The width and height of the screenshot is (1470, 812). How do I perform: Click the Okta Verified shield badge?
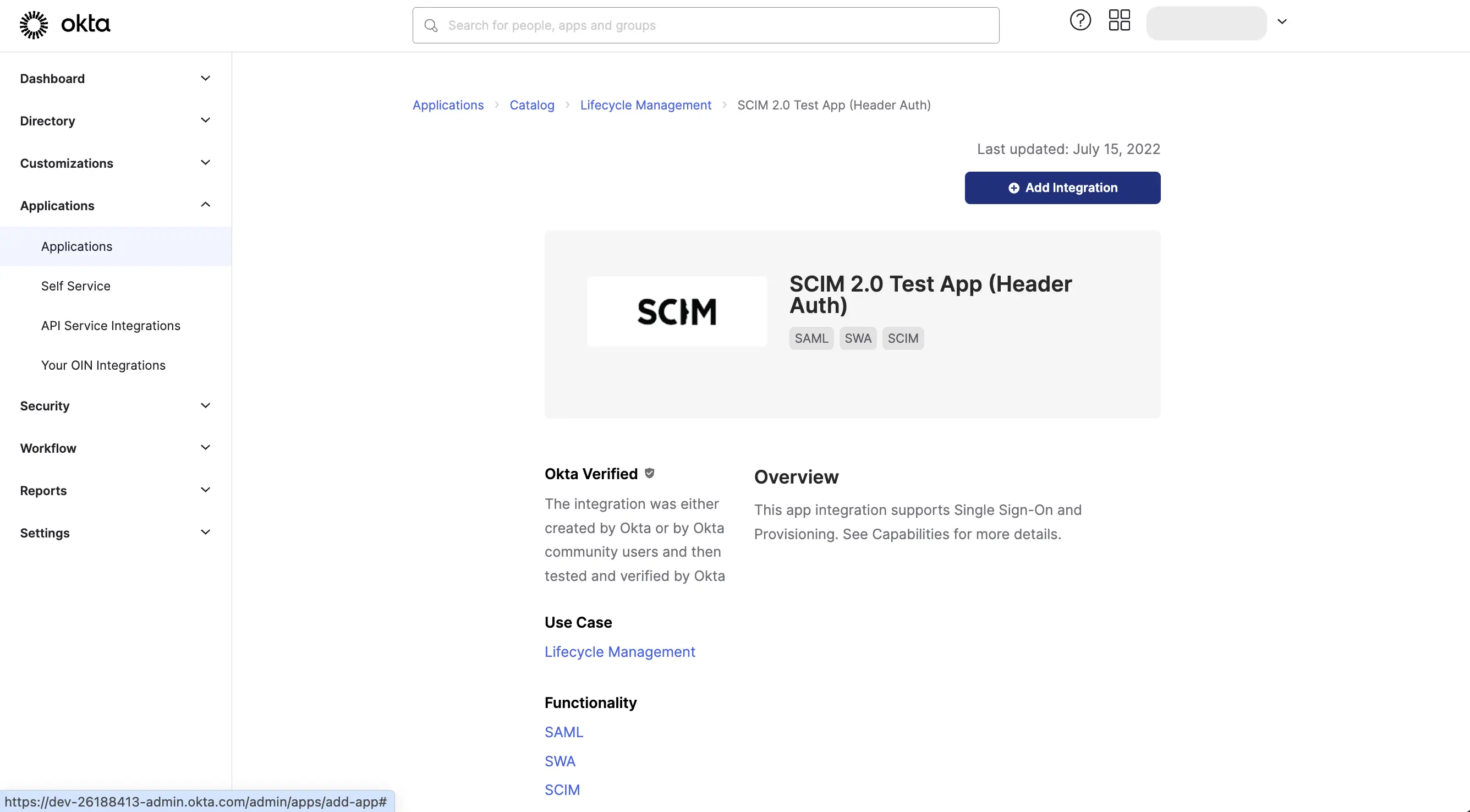point(649,473)
